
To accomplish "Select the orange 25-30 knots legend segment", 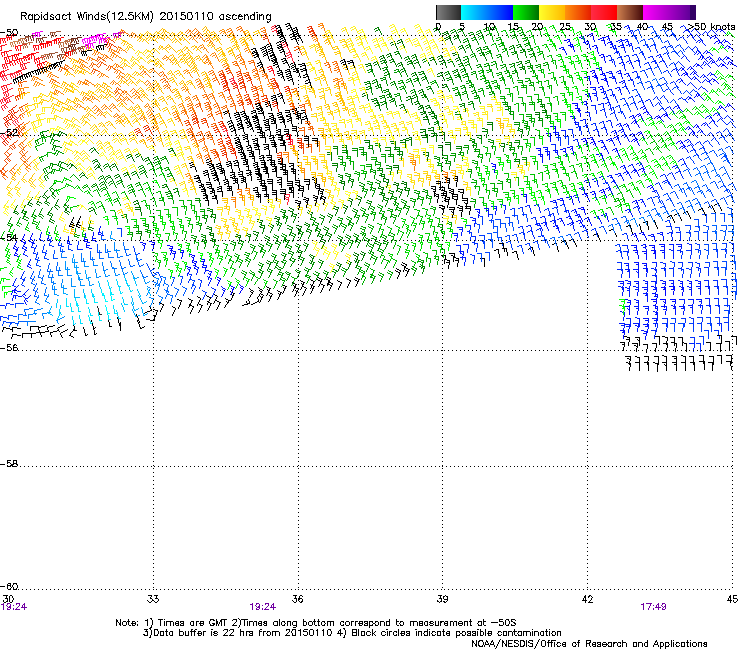I will 578,12.
